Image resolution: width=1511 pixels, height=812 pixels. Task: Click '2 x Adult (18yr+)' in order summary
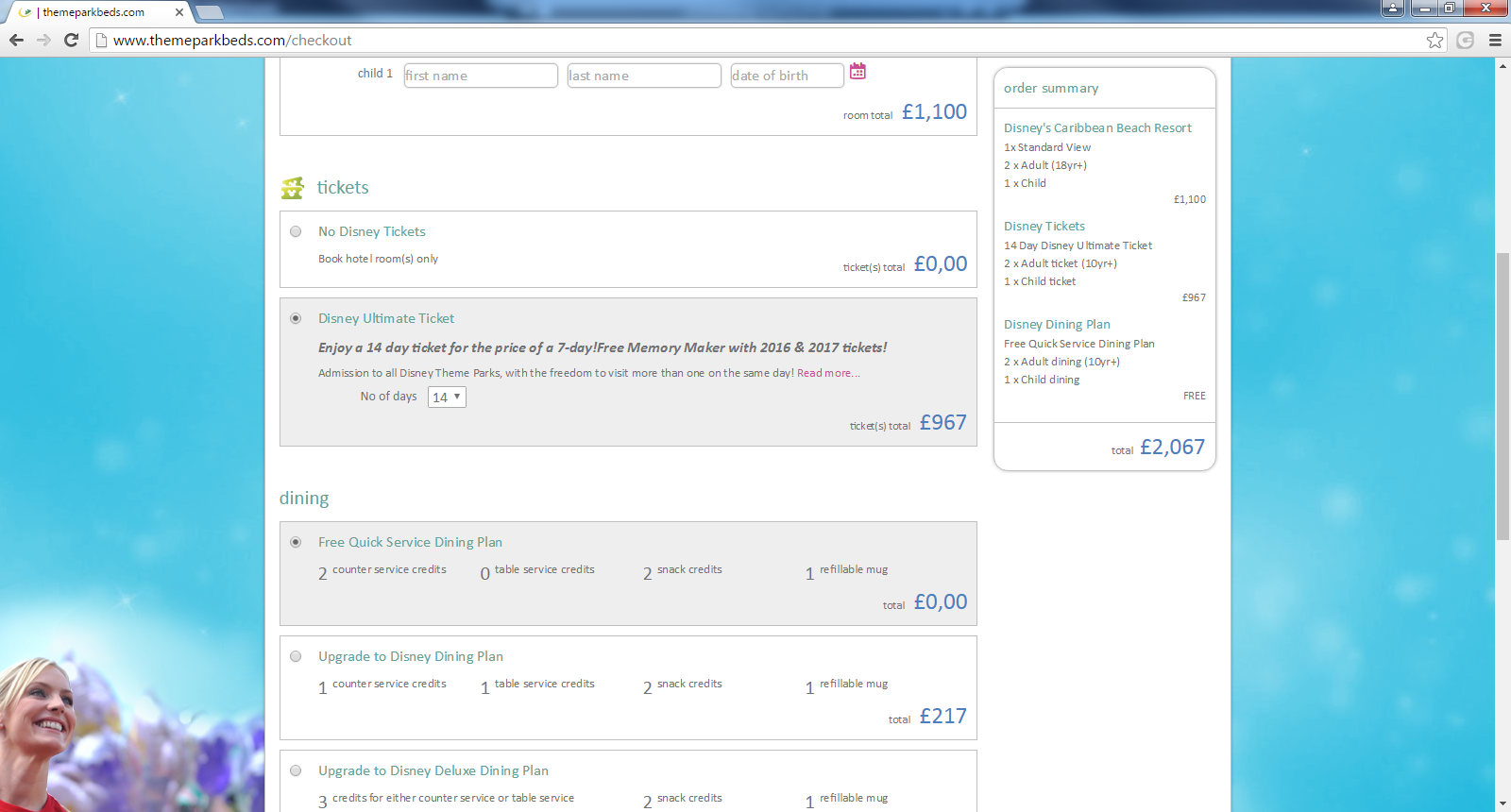point(1045,165)
